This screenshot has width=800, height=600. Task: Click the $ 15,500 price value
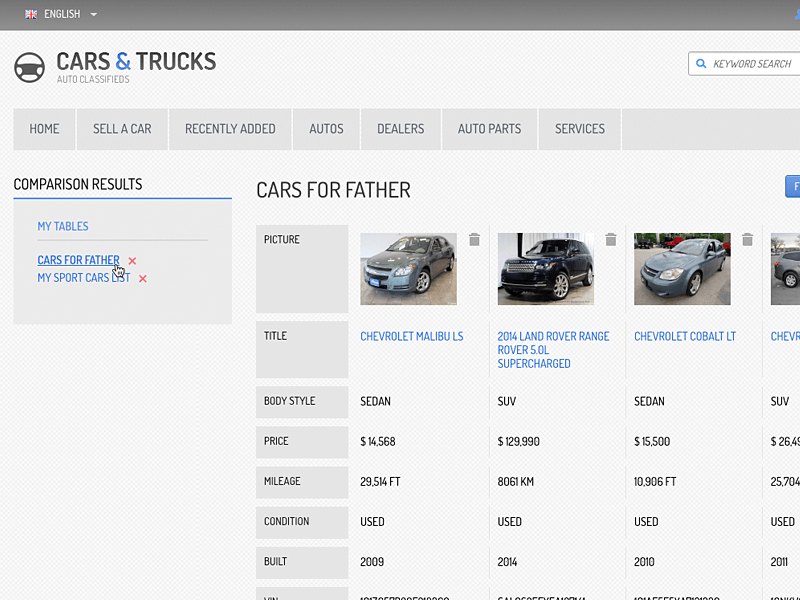pyautogui.click(x=652, y=442)
